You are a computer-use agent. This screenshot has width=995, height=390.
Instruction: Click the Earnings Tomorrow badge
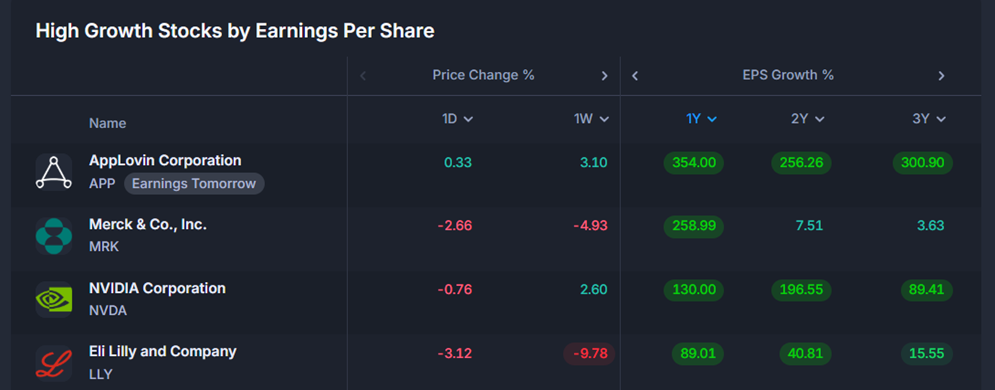tap(194, 184)
